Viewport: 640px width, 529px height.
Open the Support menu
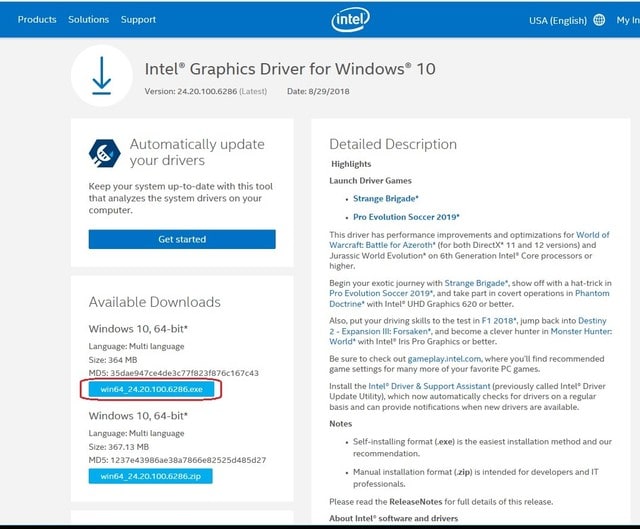138,19
